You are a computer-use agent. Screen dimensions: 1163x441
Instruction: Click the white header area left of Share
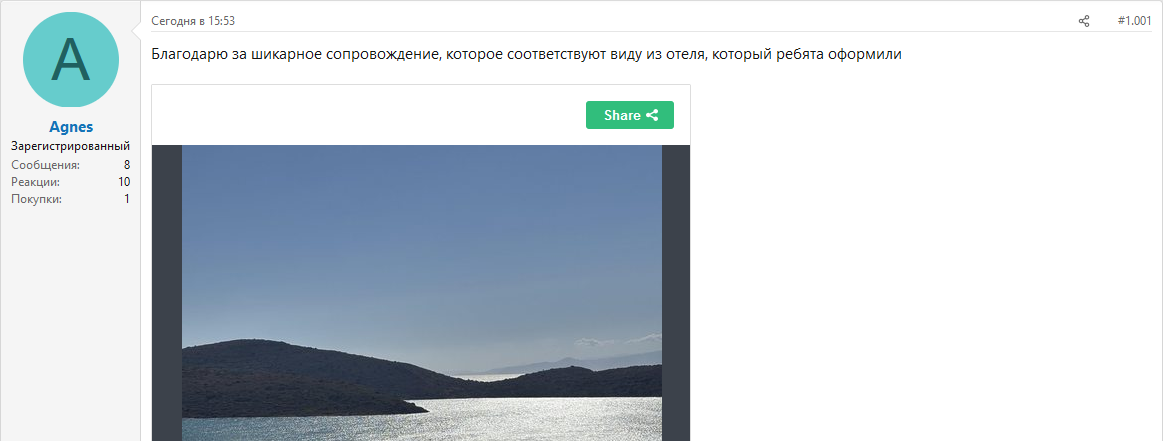[x=369, y=115]
